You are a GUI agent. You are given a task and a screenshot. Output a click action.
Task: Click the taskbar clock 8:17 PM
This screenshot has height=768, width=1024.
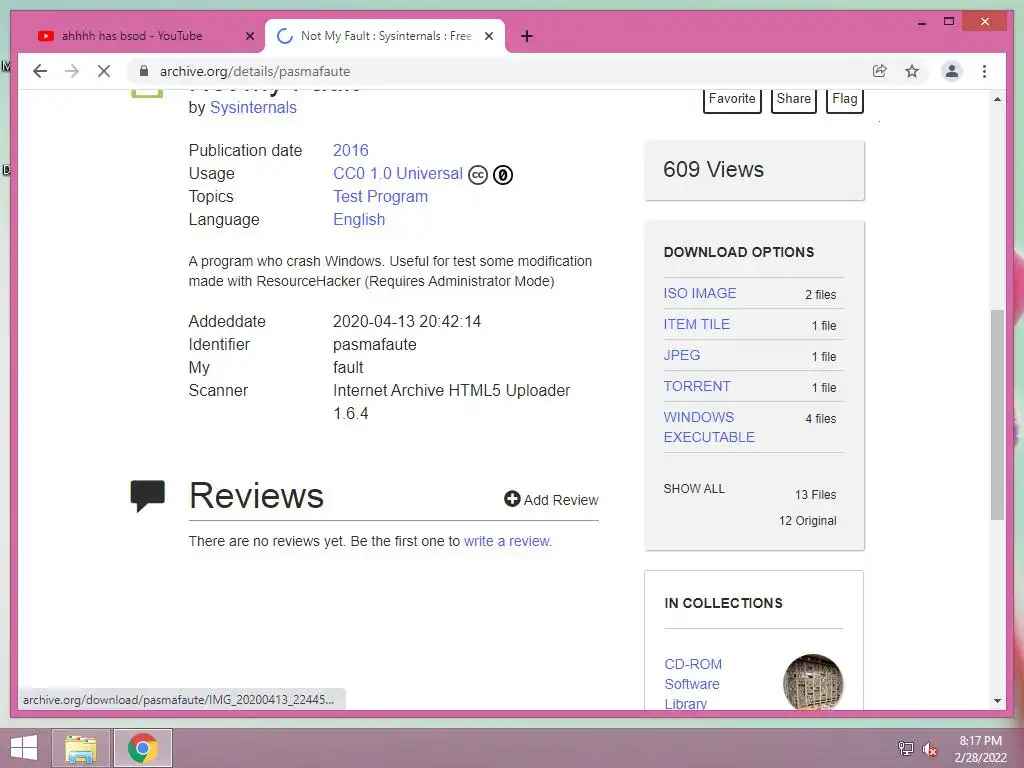(980, 741)
